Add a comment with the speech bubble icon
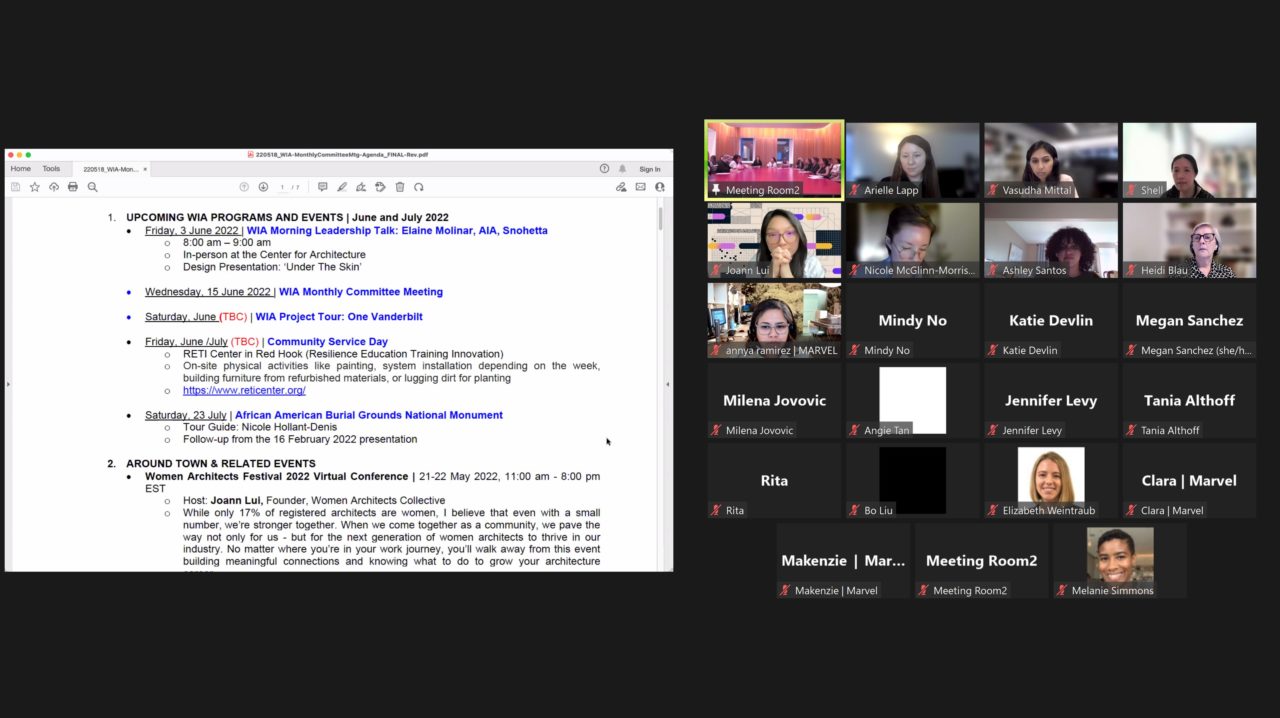Viewport: 1280px width, 718px height. 322,187
